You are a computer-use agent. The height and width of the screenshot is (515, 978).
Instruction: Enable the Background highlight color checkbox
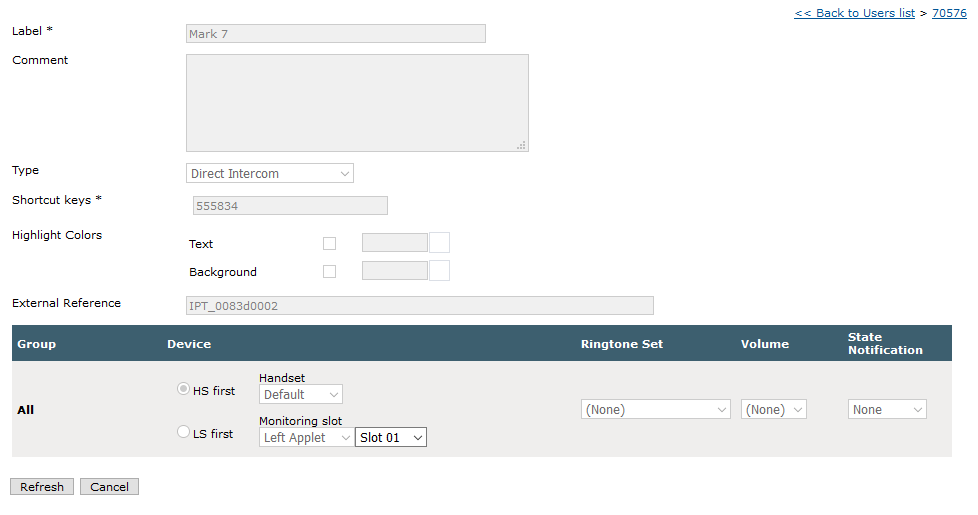[x=329, y=272]
